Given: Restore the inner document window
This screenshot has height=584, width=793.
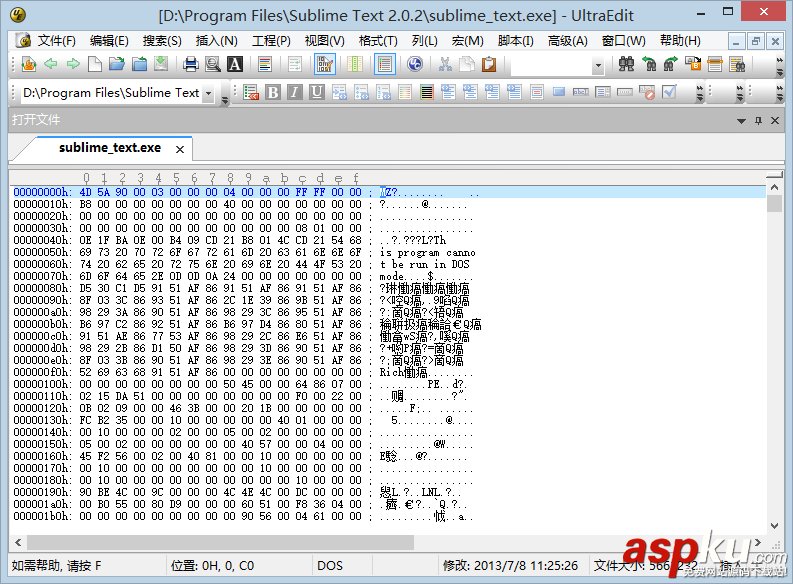Looking at the screenshot, I should point(756,41).
